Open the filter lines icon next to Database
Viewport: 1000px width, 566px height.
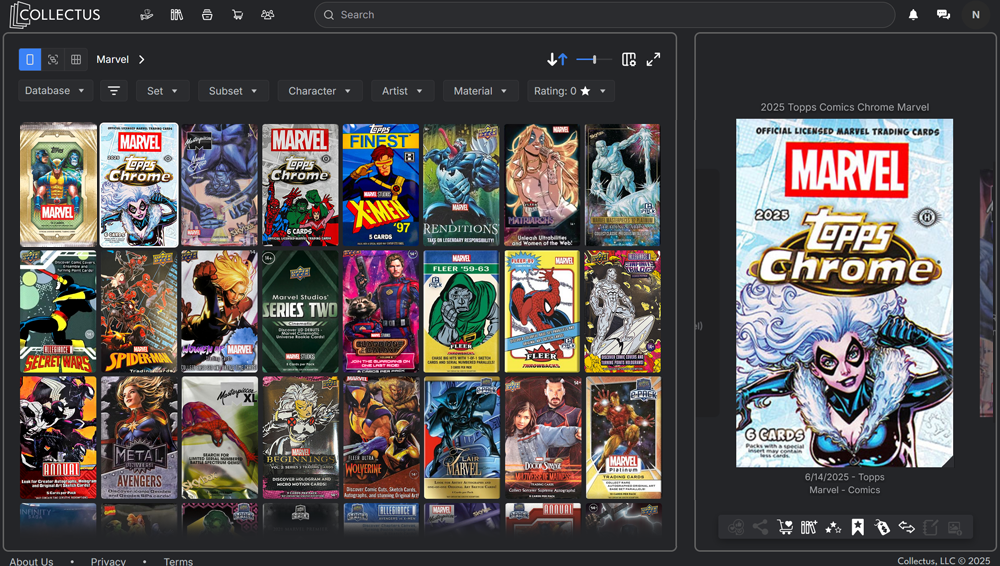(114, 91)
